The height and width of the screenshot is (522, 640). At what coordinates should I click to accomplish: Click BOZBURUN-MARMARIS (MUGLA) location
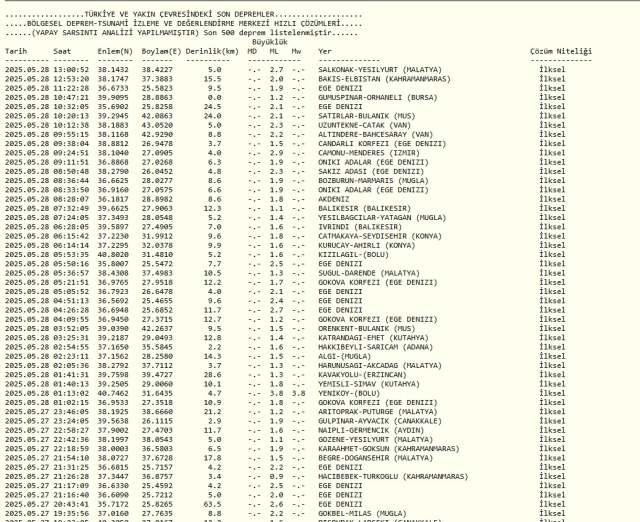373,180
